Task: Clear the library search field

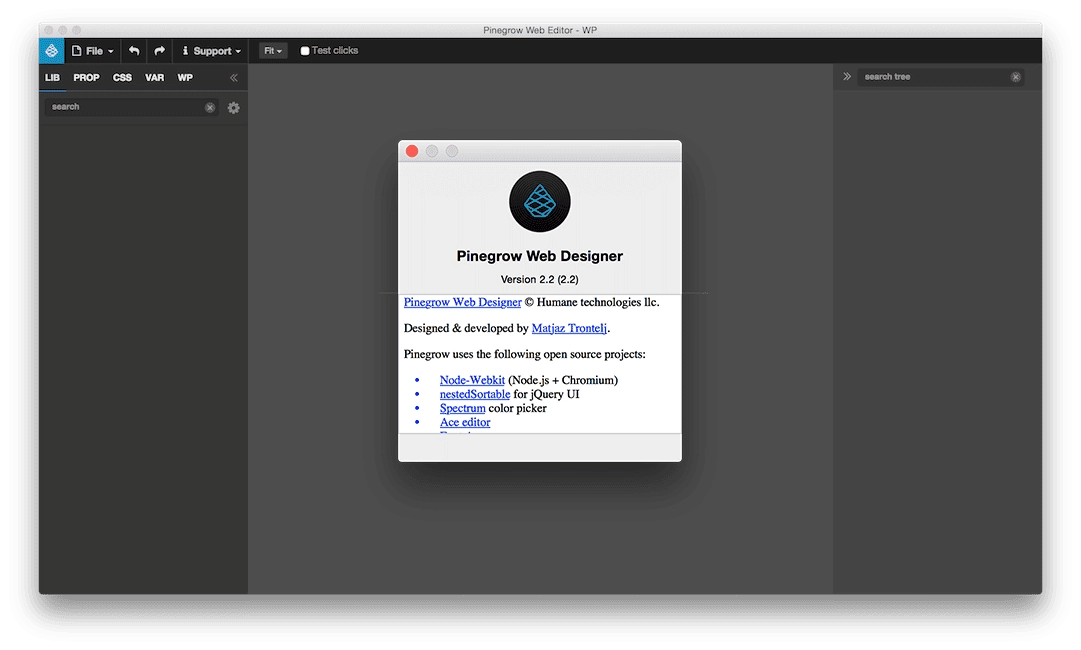Action: tap(210, 108)
